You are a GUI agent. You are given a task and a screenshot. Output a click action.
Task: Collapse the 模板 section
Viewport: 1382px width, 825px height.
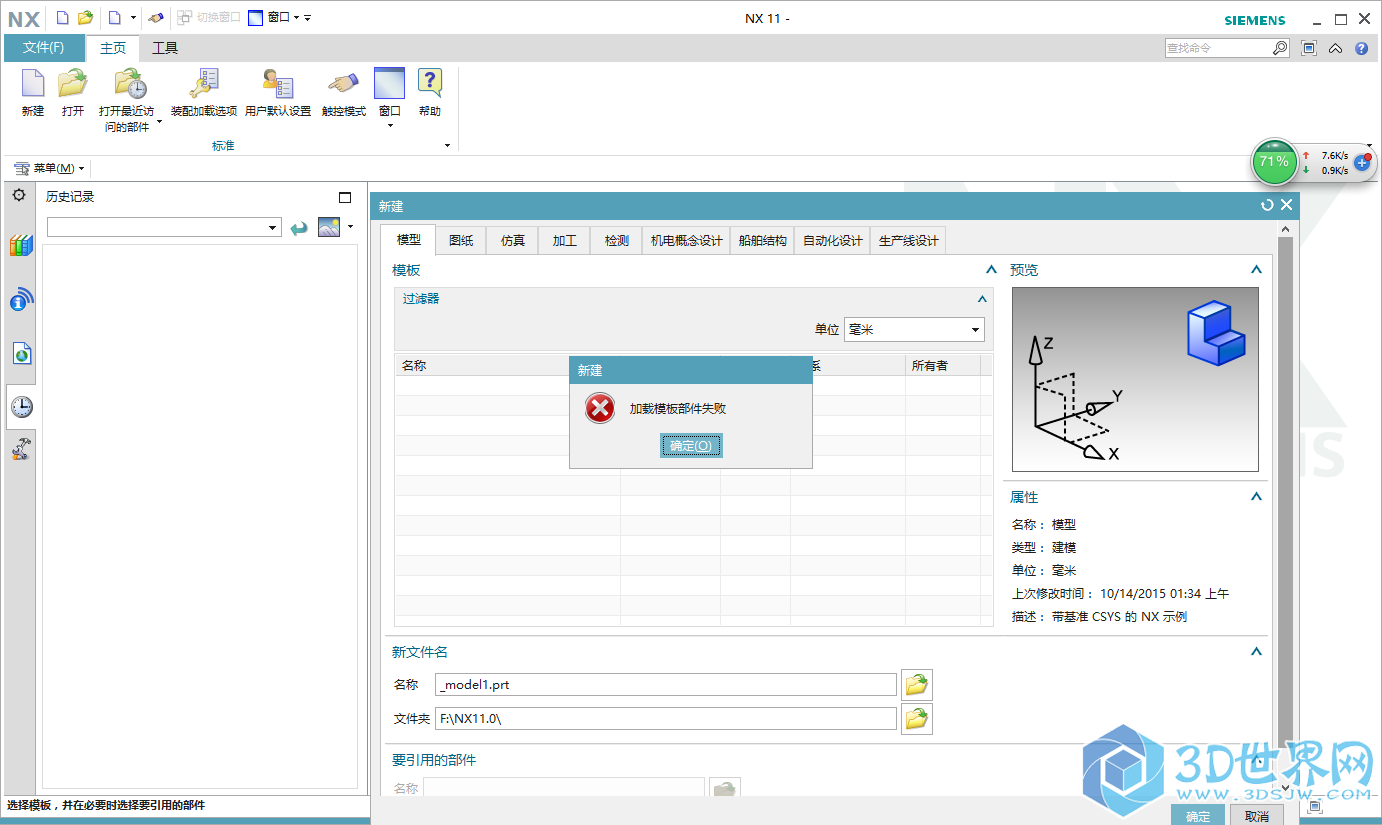point(990,270)
